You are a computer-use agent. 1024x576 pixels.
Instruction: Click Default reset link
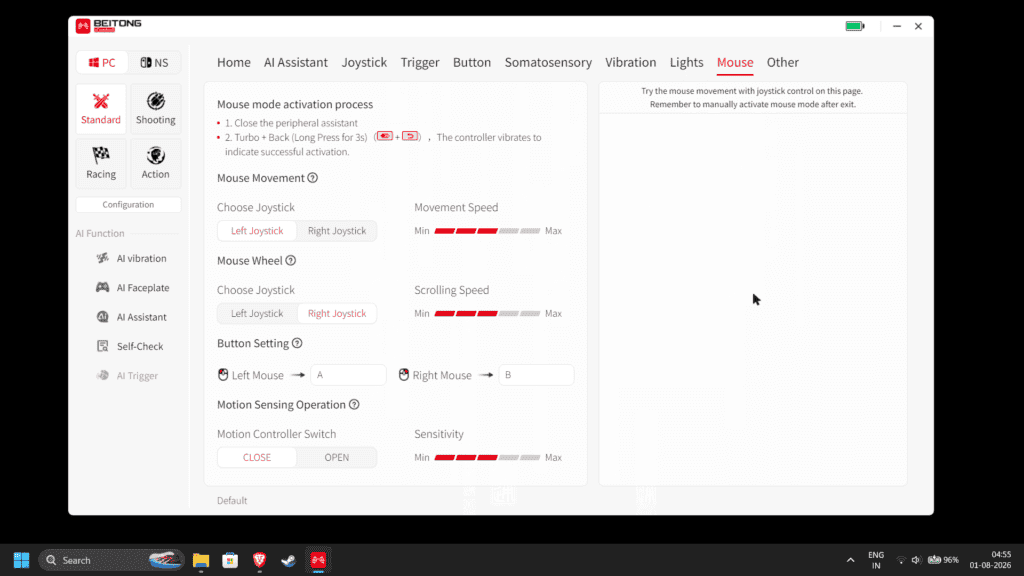(232, 500)
